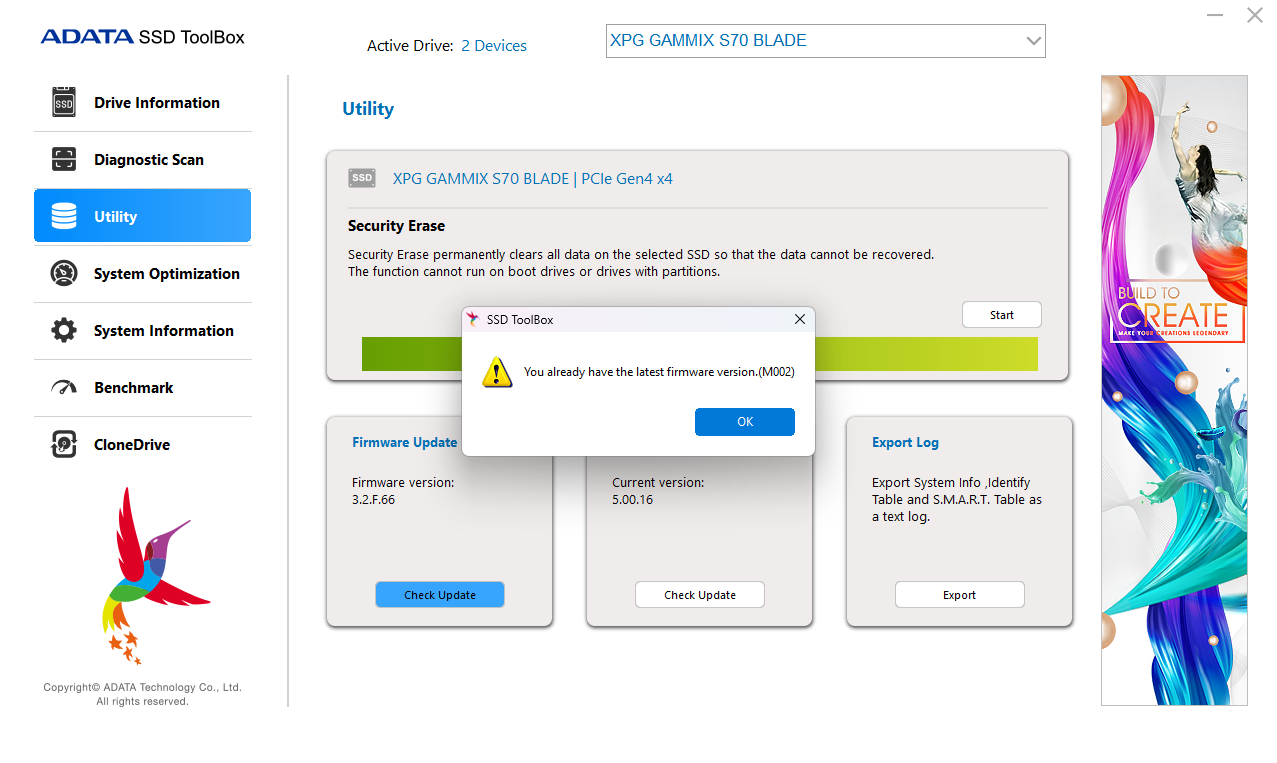The height and width of the screenshot is (763, 1277).
Task: Click the Drive Information SSD icon
Action: [x=64, y=102]
